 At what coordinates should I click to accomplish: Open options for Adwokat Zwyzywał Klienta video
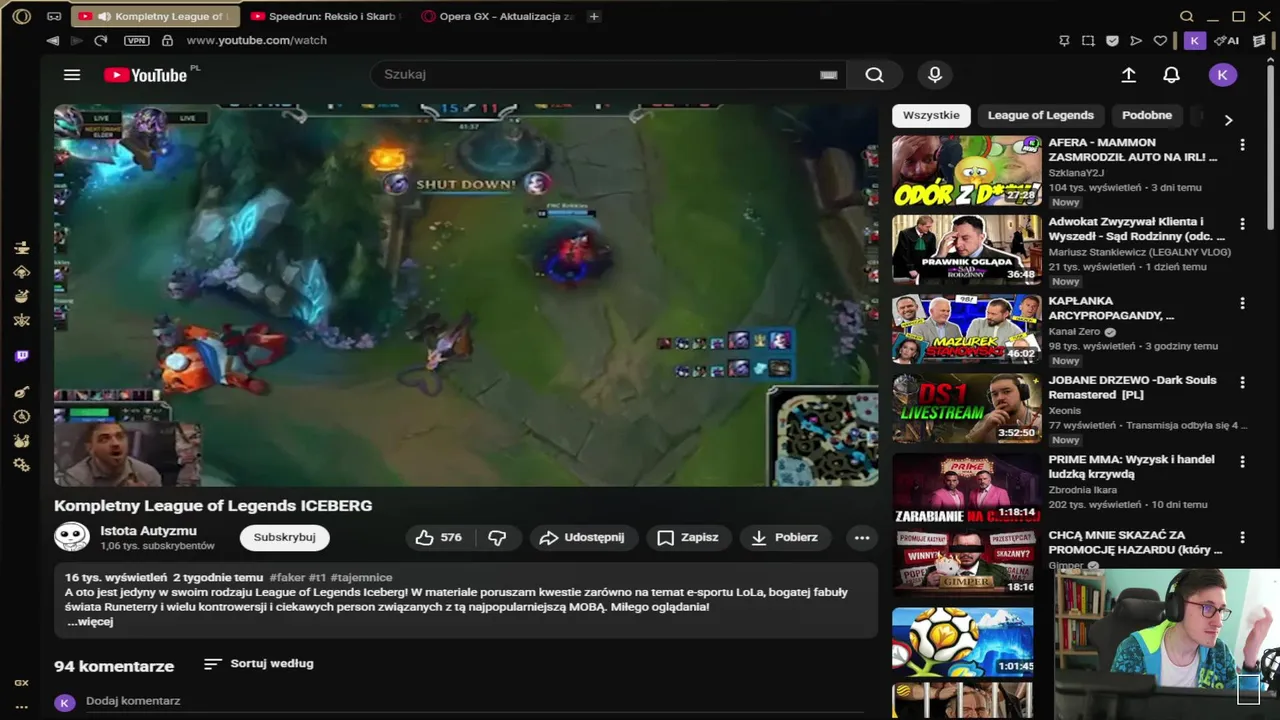(x=1242, y=224)
